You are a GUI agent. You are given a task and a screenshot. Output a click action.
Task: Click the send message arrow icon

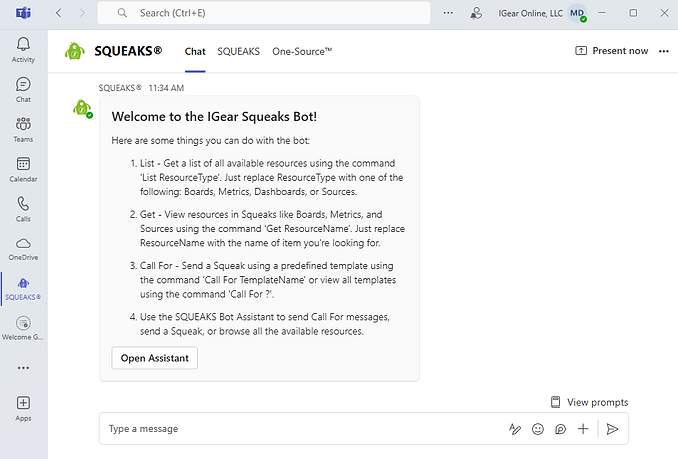(613, 428)
